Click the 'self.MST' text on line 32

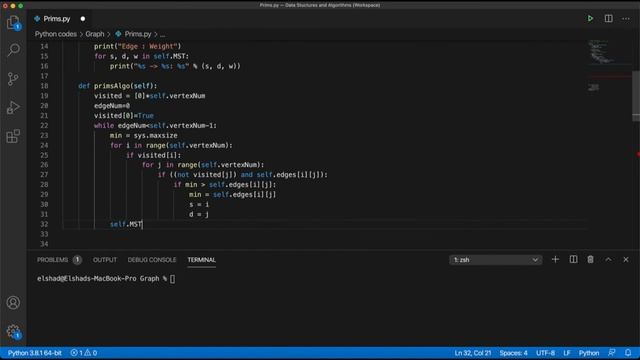(x=126, y=224)
